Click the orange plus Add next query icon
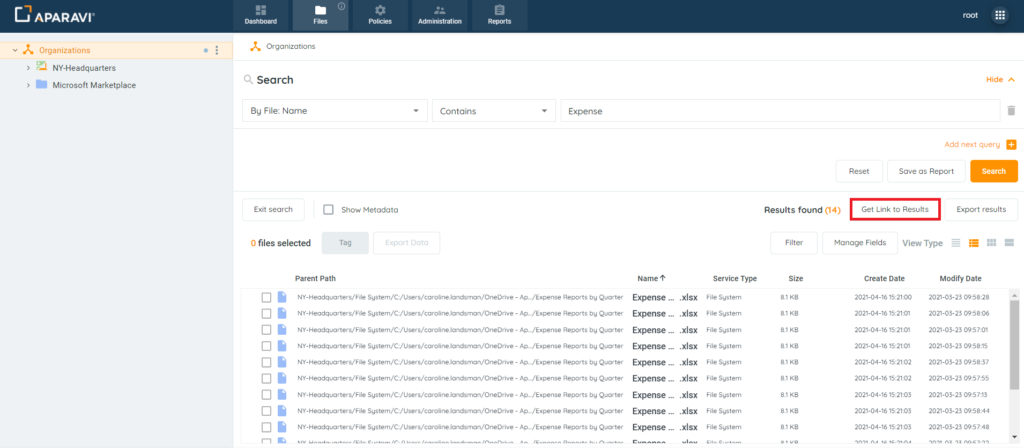The image size is (1024, 448). click(x=1011, y=145)
